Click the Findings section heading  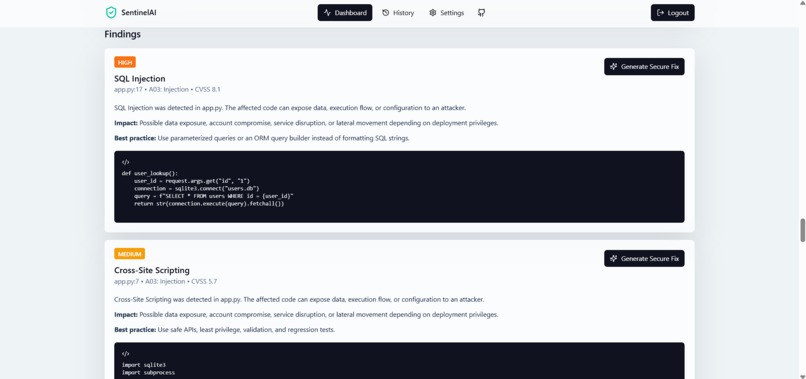pos(122,34)
